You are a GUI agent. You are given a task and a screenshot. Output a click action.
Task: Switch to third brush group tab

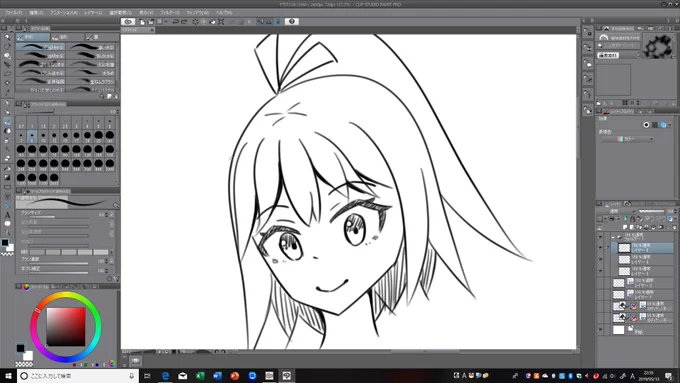tap(101, 37)
